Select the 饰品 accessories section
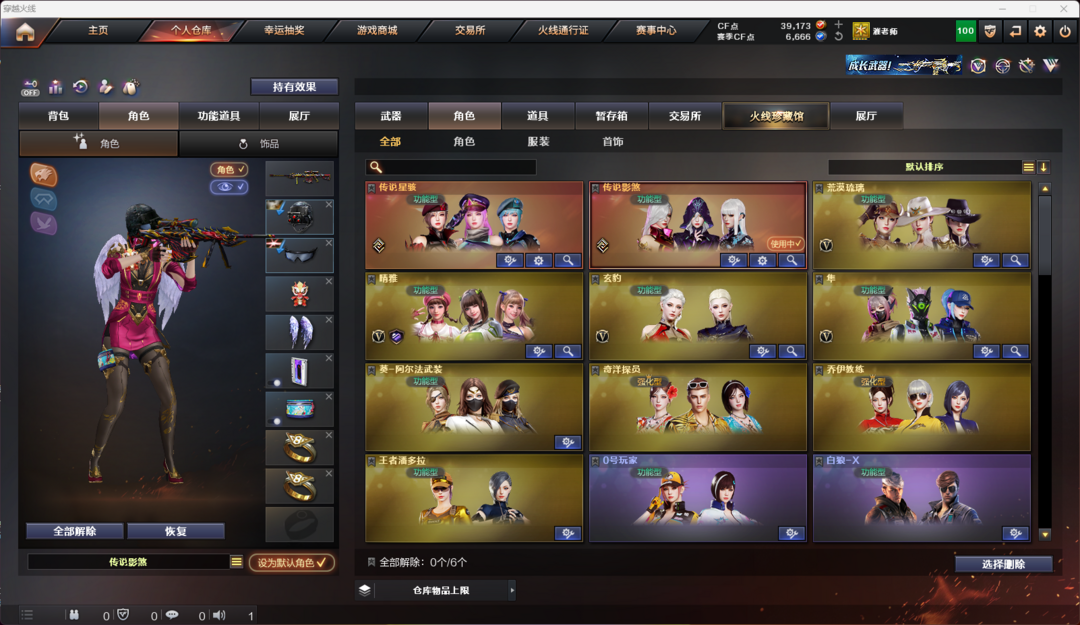This screenshot has width=1080, height=625. coord(258,143)
